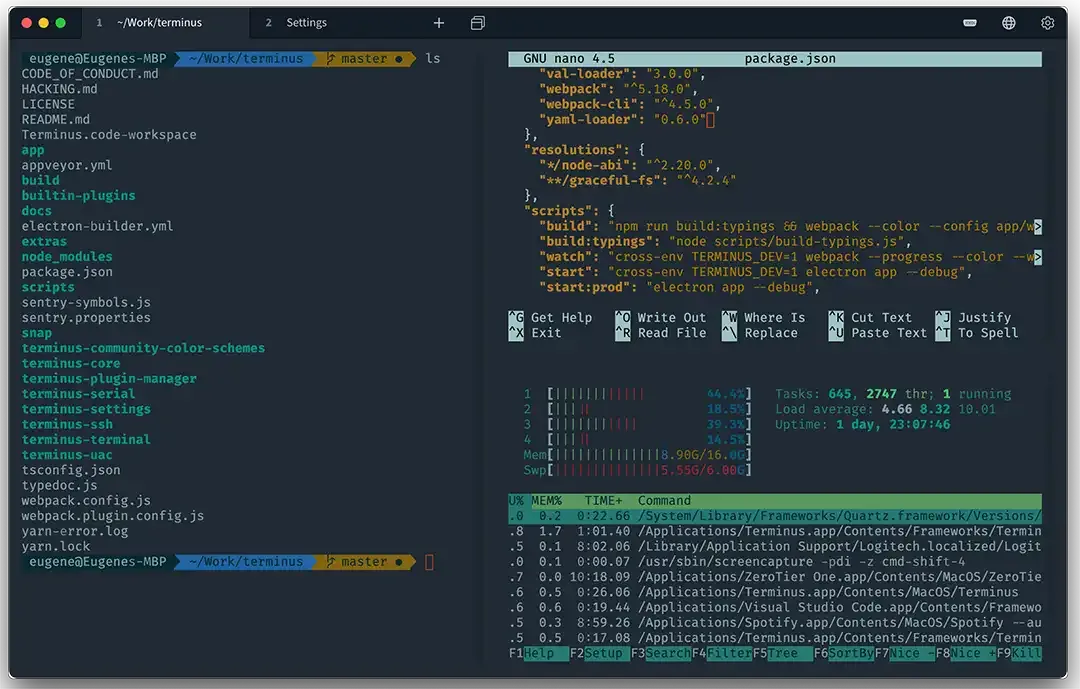Screen dimensions: 1080x689
Task: Click the Load average value in htop
Action: pyautogui.click(x=939, y=409)
